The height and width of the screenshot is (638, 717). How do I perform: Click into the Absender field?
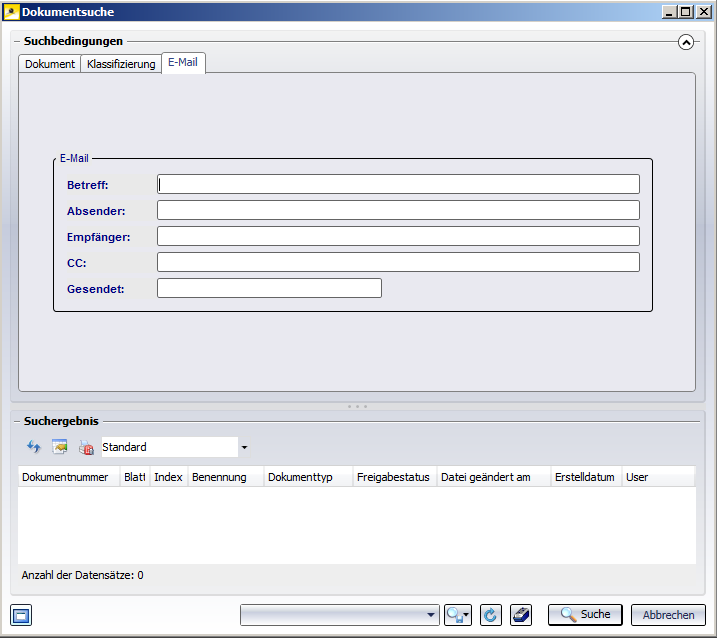(398, 210)
